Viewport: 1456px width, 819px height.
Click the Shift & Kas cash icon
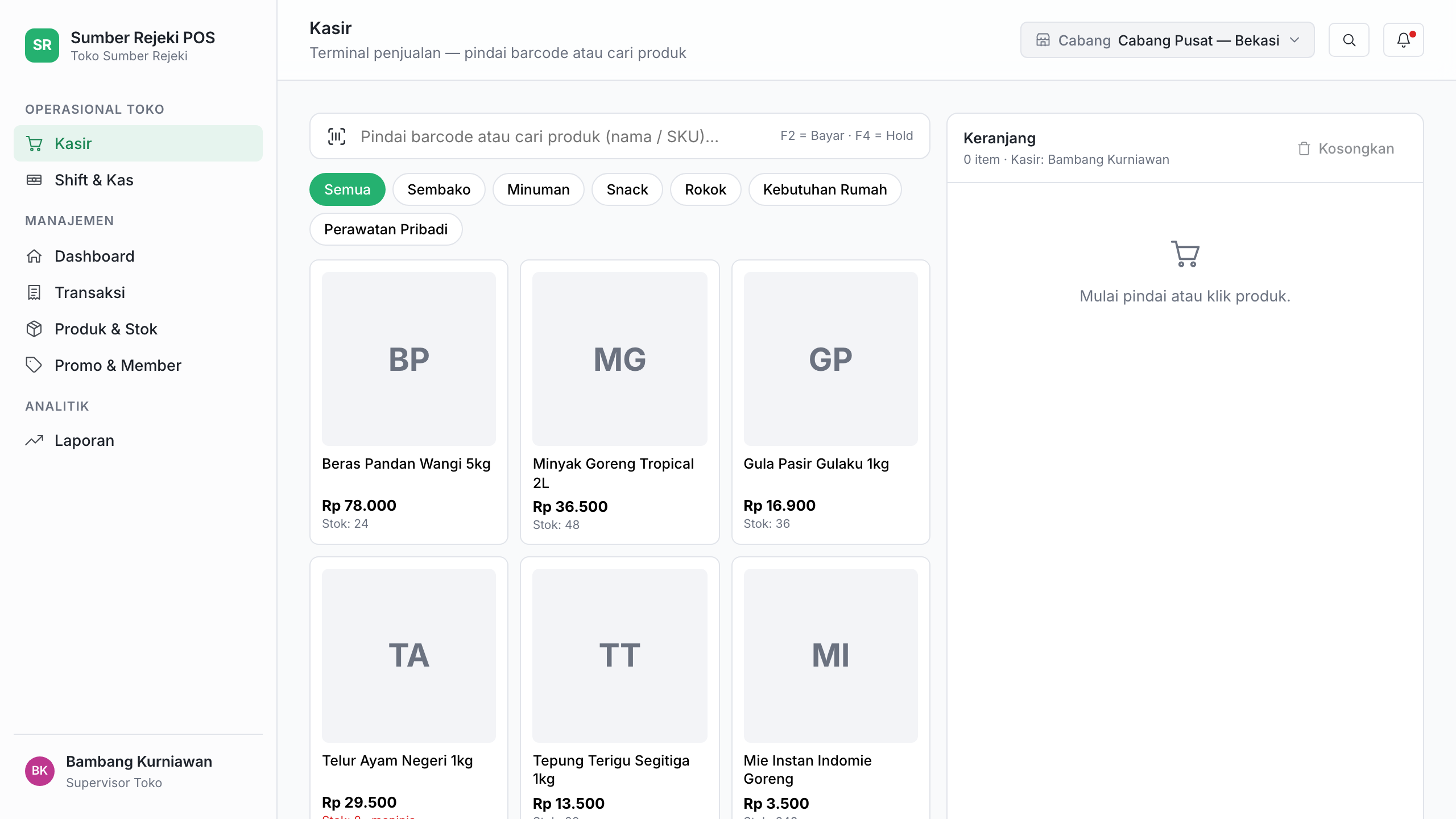[x=34, y=180]
